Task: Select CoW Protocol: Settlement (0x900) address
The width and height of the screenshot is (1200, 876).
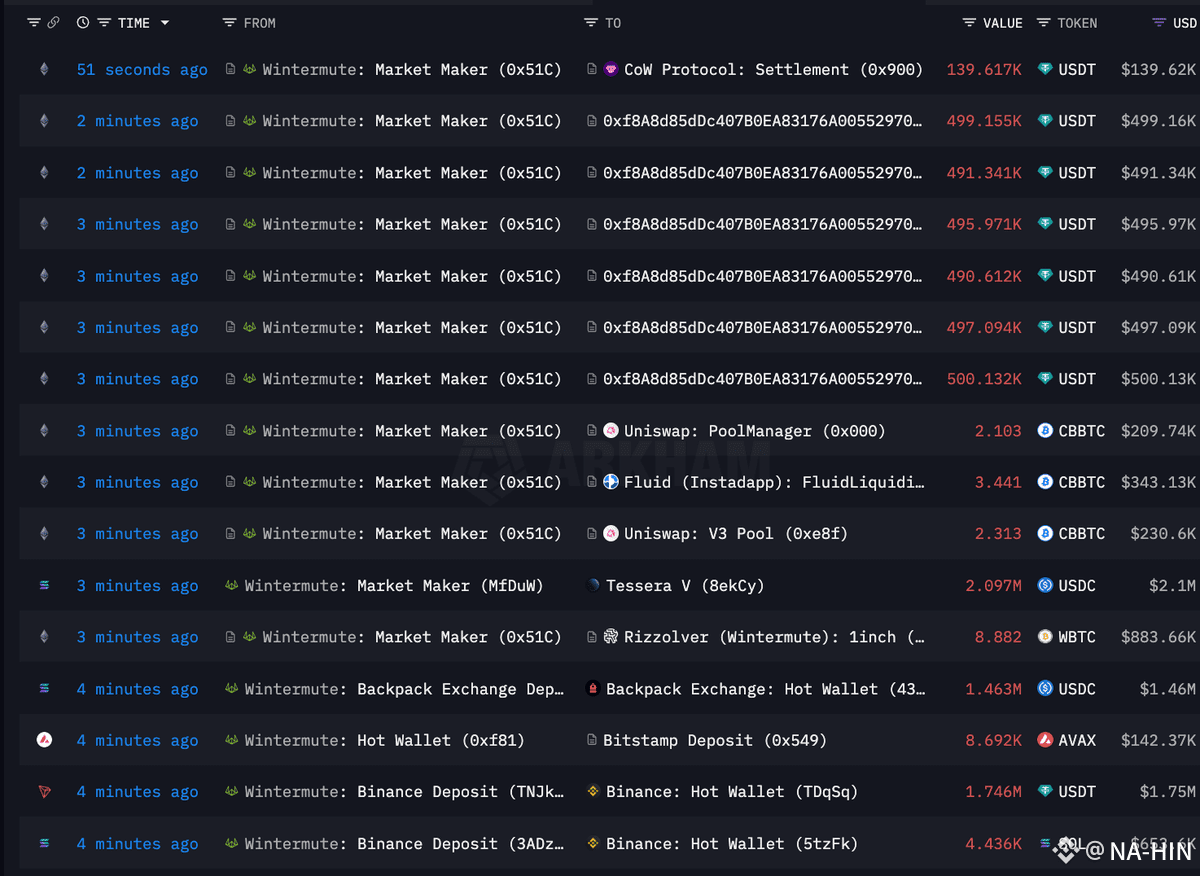Action: click(x=773, y=70)
